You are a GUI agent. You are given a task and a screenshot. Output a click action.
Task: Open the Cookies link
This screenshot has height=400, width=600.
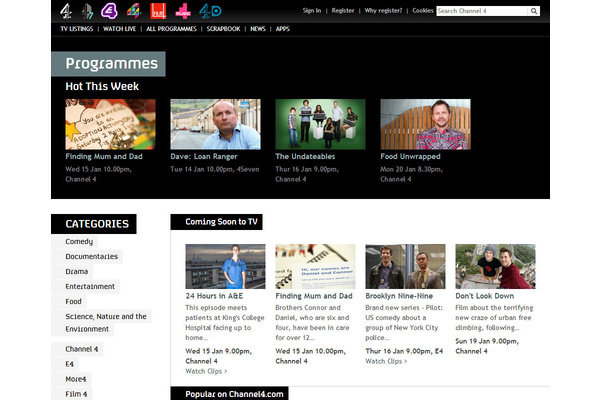423,11
